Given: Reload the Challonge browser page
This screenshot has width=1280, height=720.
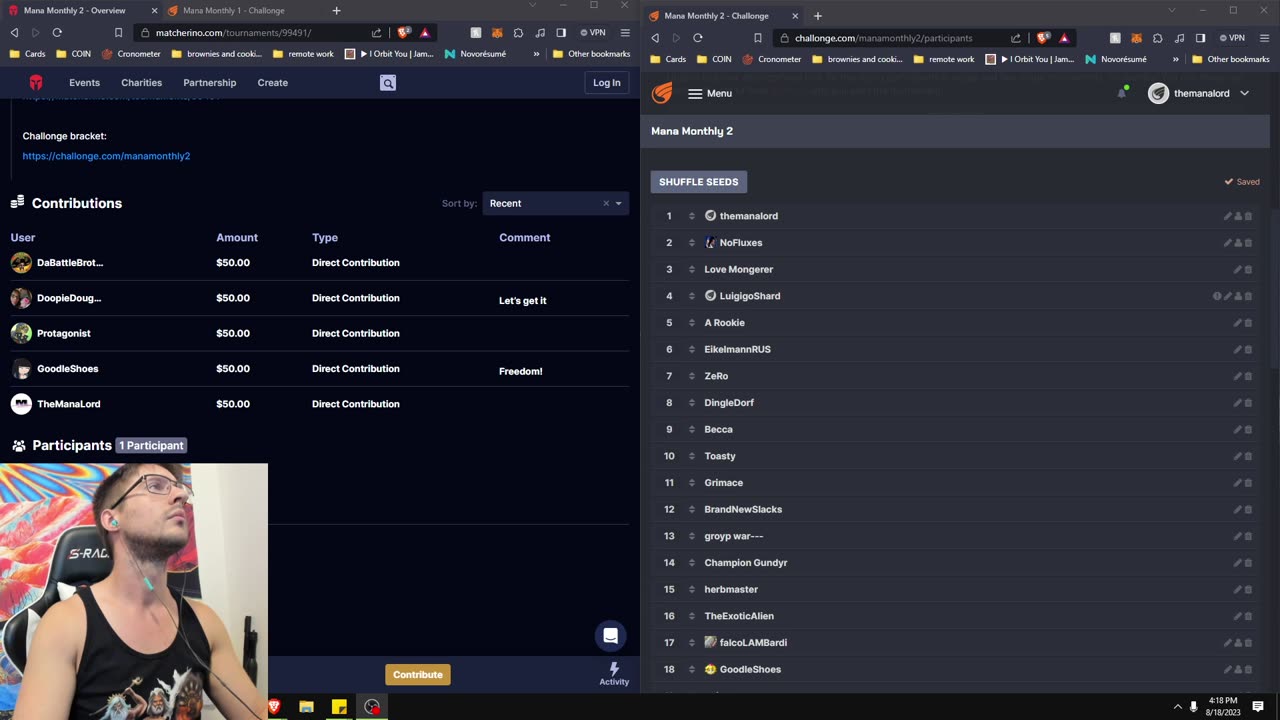Looking at the screenshot, I should coord(697,38).
